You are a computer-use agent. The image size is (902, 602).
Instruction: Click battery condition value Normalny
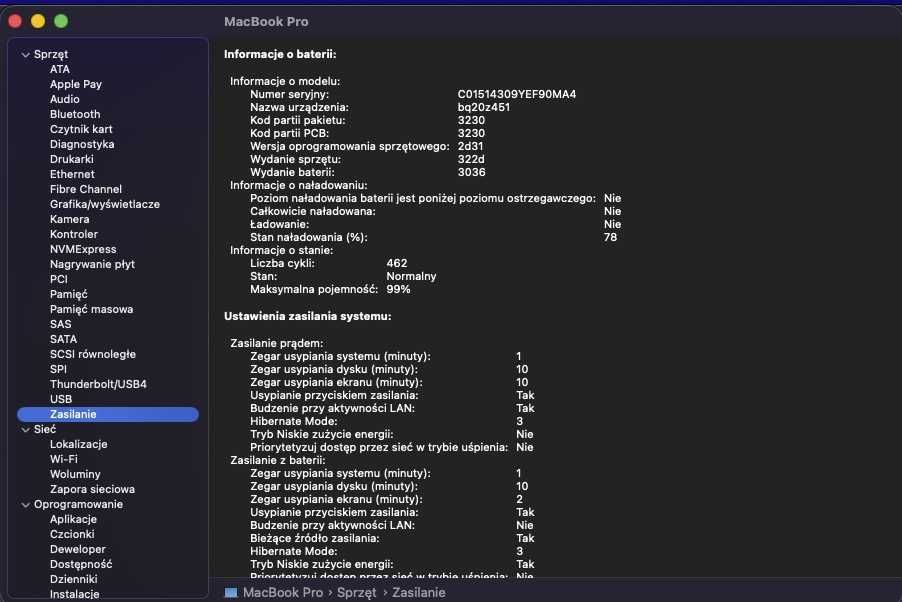(411, 276)
